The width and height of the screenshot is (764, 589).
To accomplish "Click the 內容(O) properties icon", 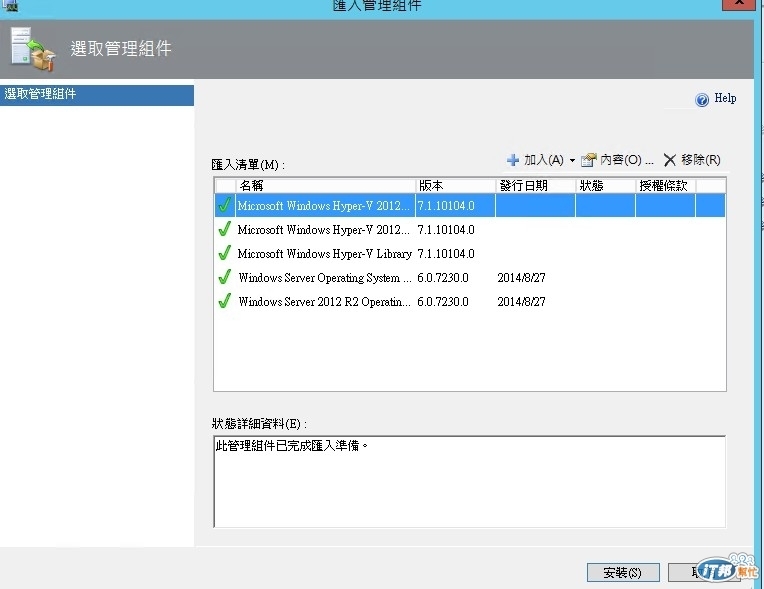I will [589, 160].
